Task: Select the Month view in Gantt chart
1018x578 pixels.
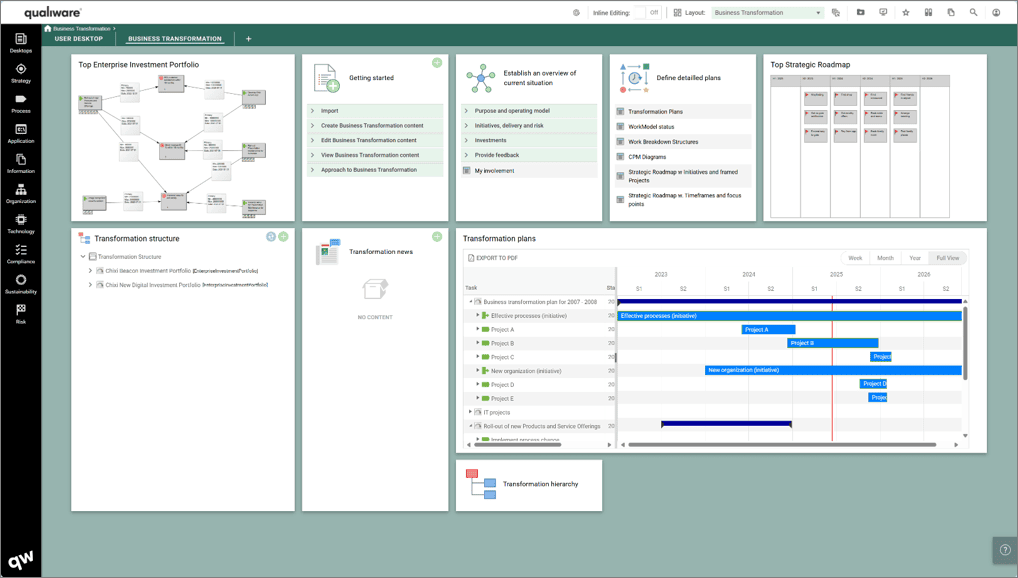Action: [885, 258]
